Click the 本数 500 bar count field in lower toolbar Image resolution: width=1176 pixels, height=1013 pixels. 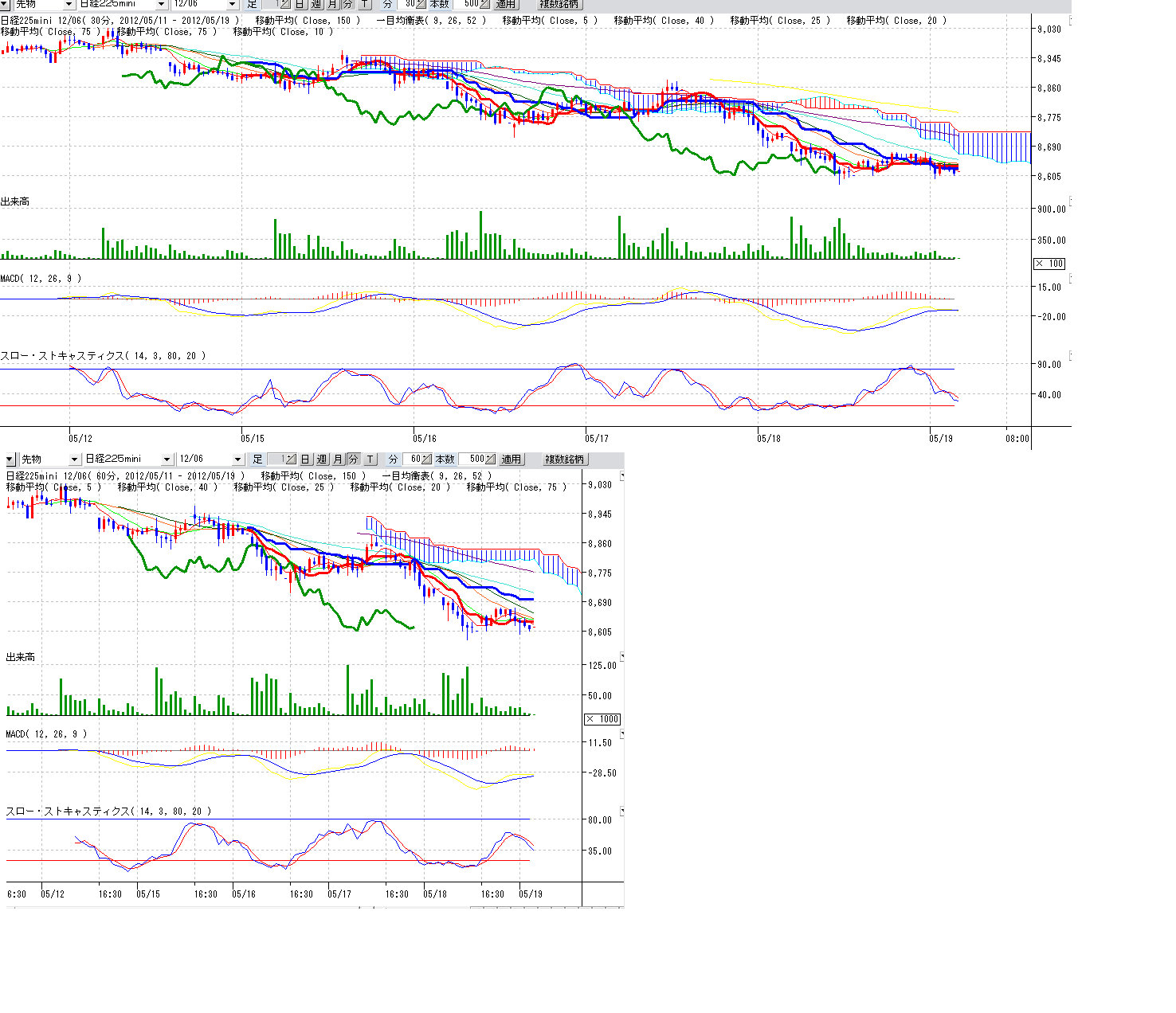475,460
